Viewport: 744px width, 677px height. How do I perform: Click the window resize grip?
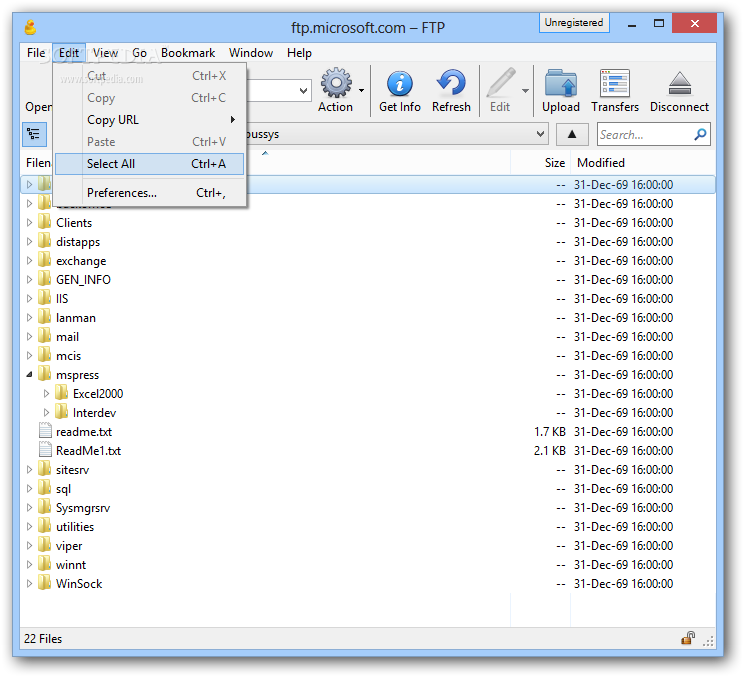pyautogui.click(x=708, y=641)
